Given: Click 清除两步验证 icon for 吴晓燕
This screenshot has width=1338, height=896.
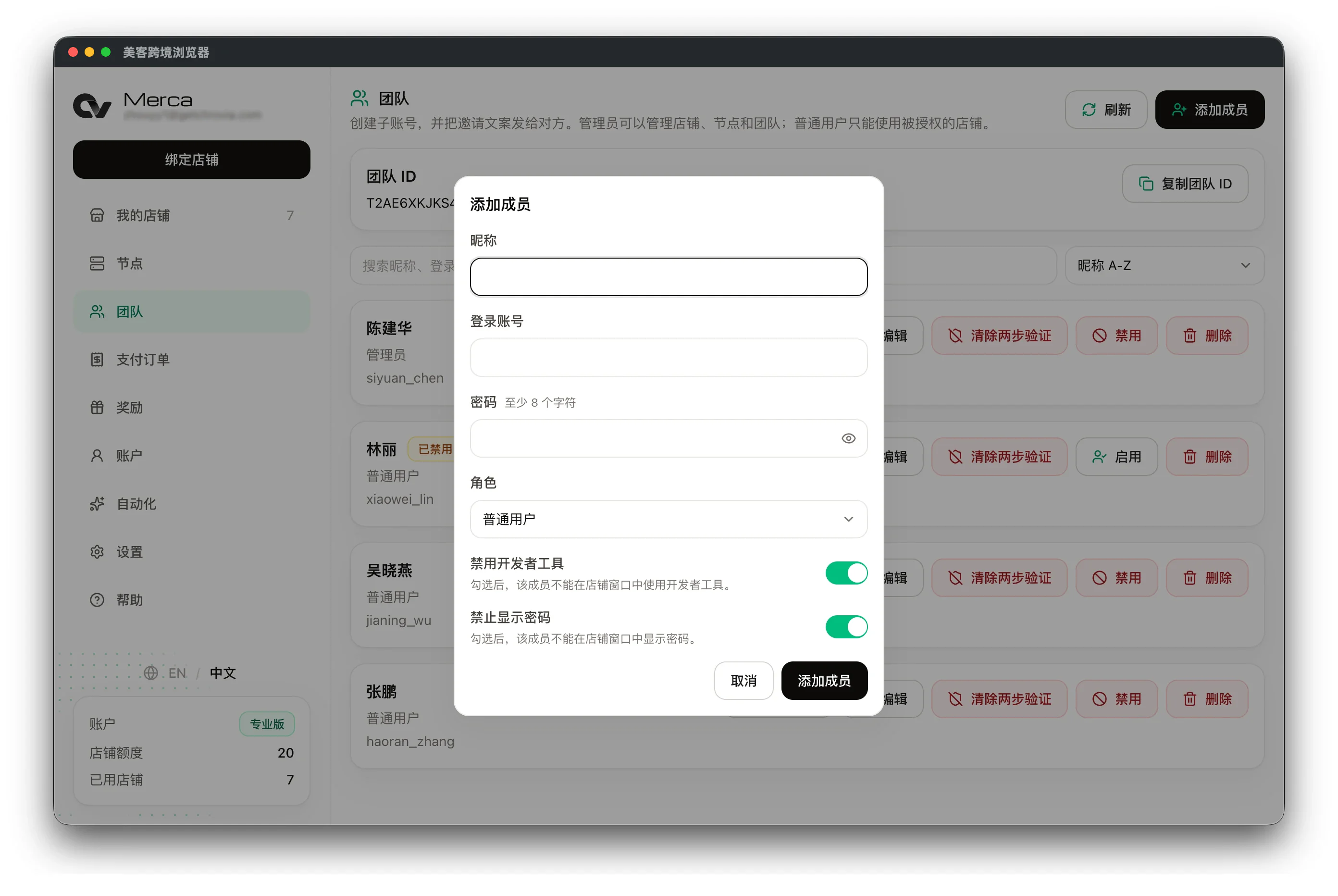Looking at the screenshot, I should pos(955,578).
